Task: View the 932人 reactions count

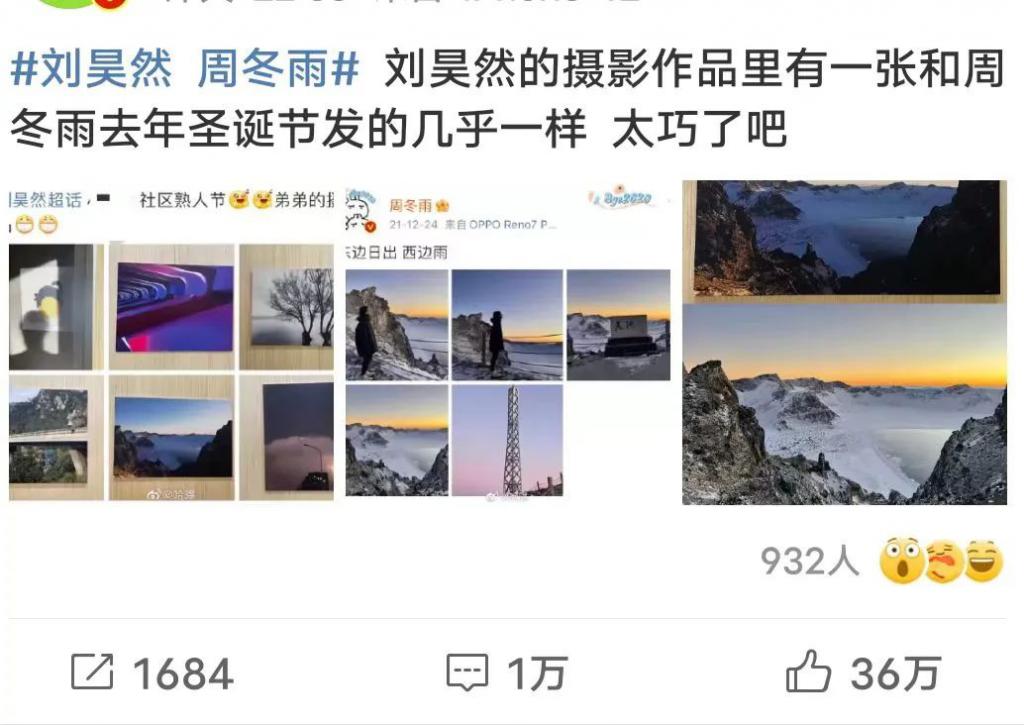Action: pos(810,561)
